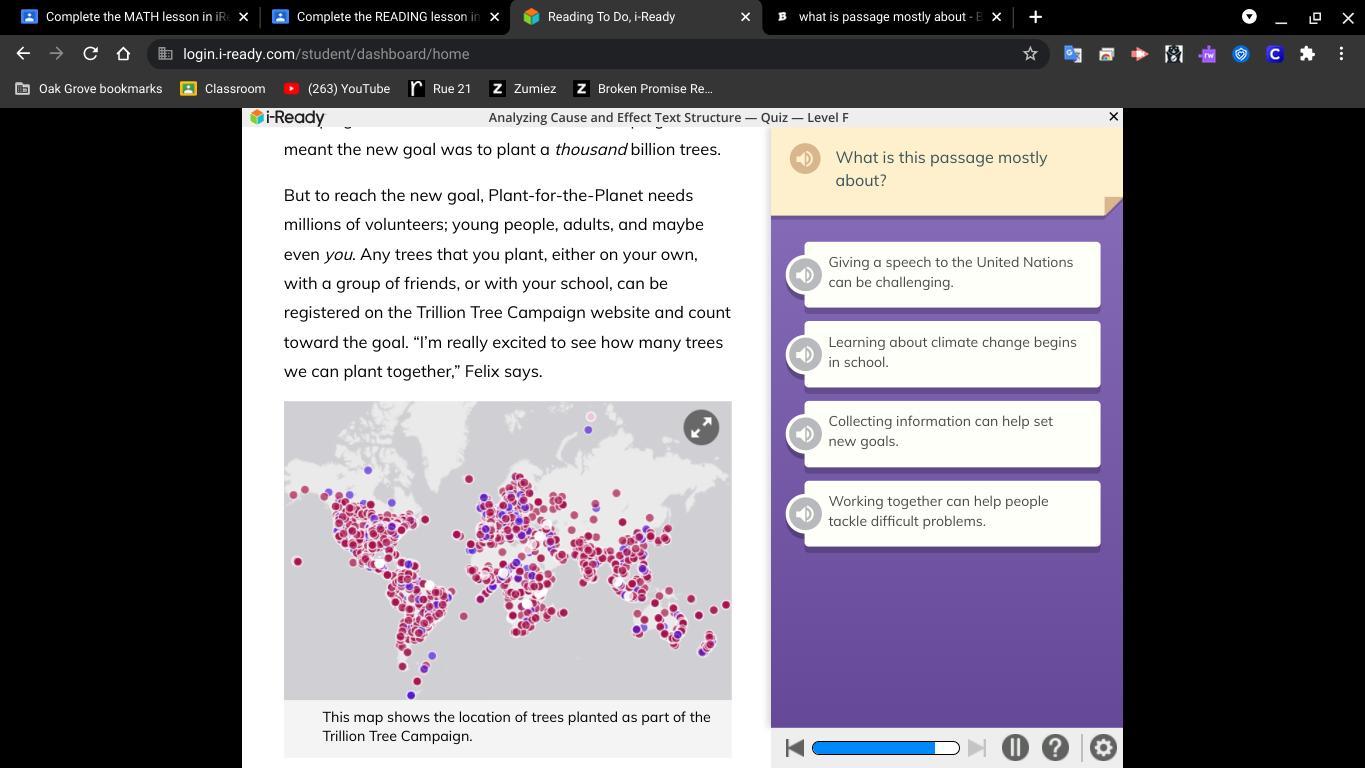Go back to the previous quiz item
Image resolution: width=1365 pixels, height=768 pixels.
795,748
